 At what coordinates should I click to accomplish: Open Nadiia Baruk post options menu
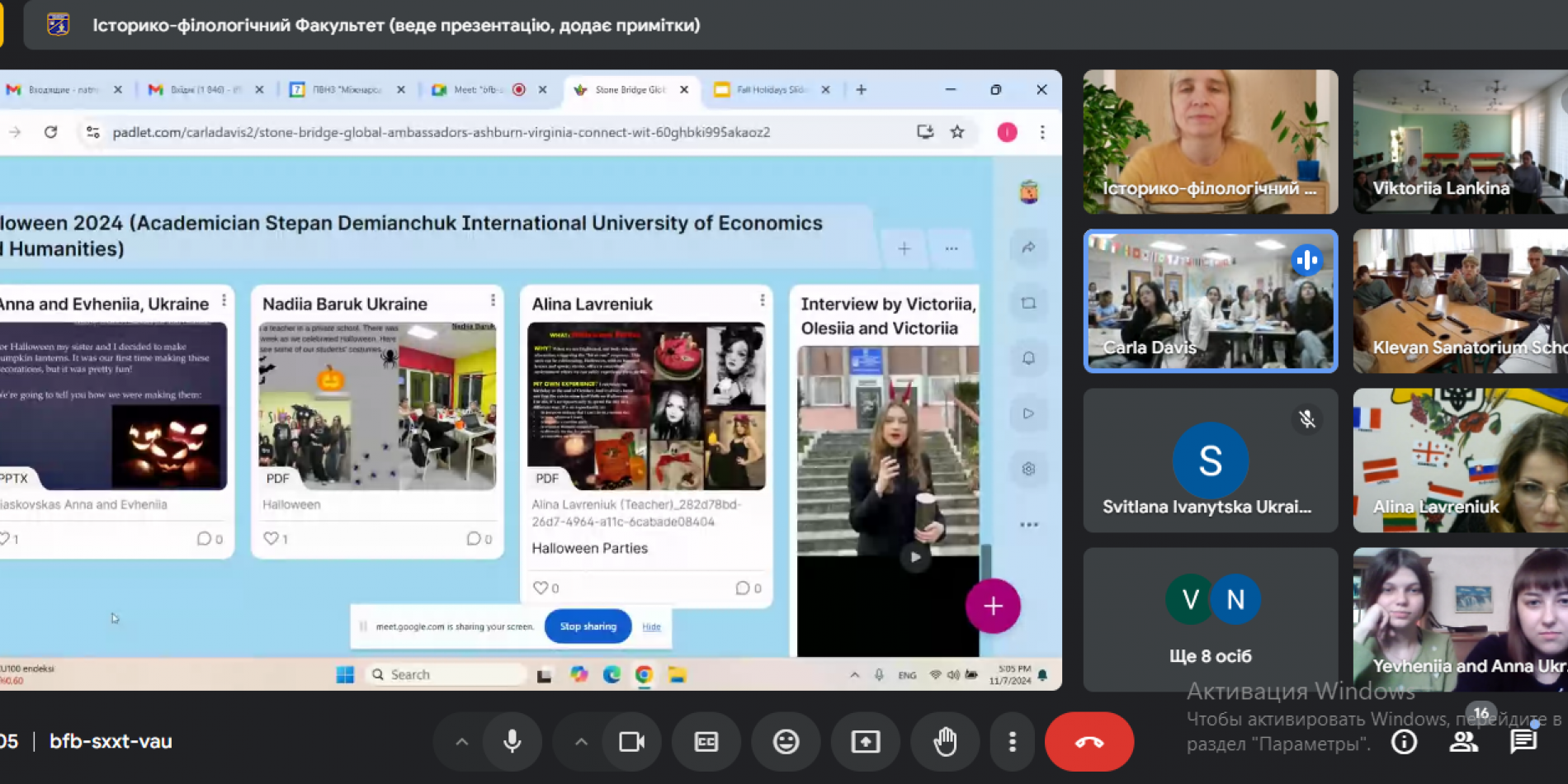(493, 300)
